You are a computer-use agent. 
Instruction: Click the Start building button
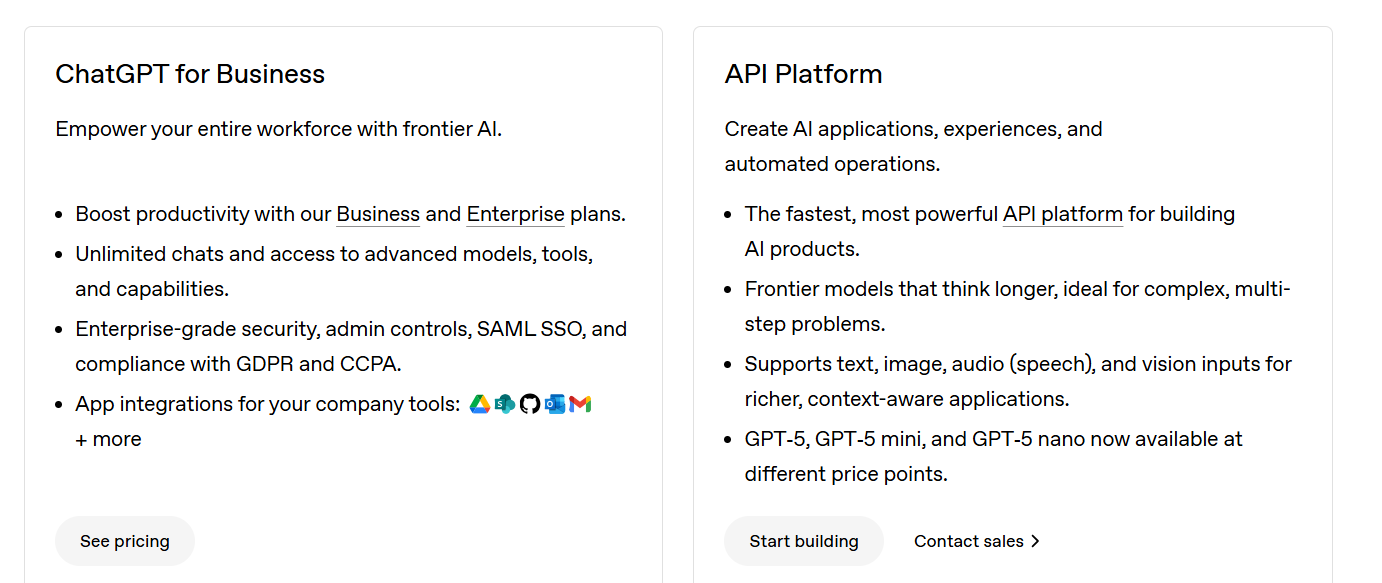[803, 540]
